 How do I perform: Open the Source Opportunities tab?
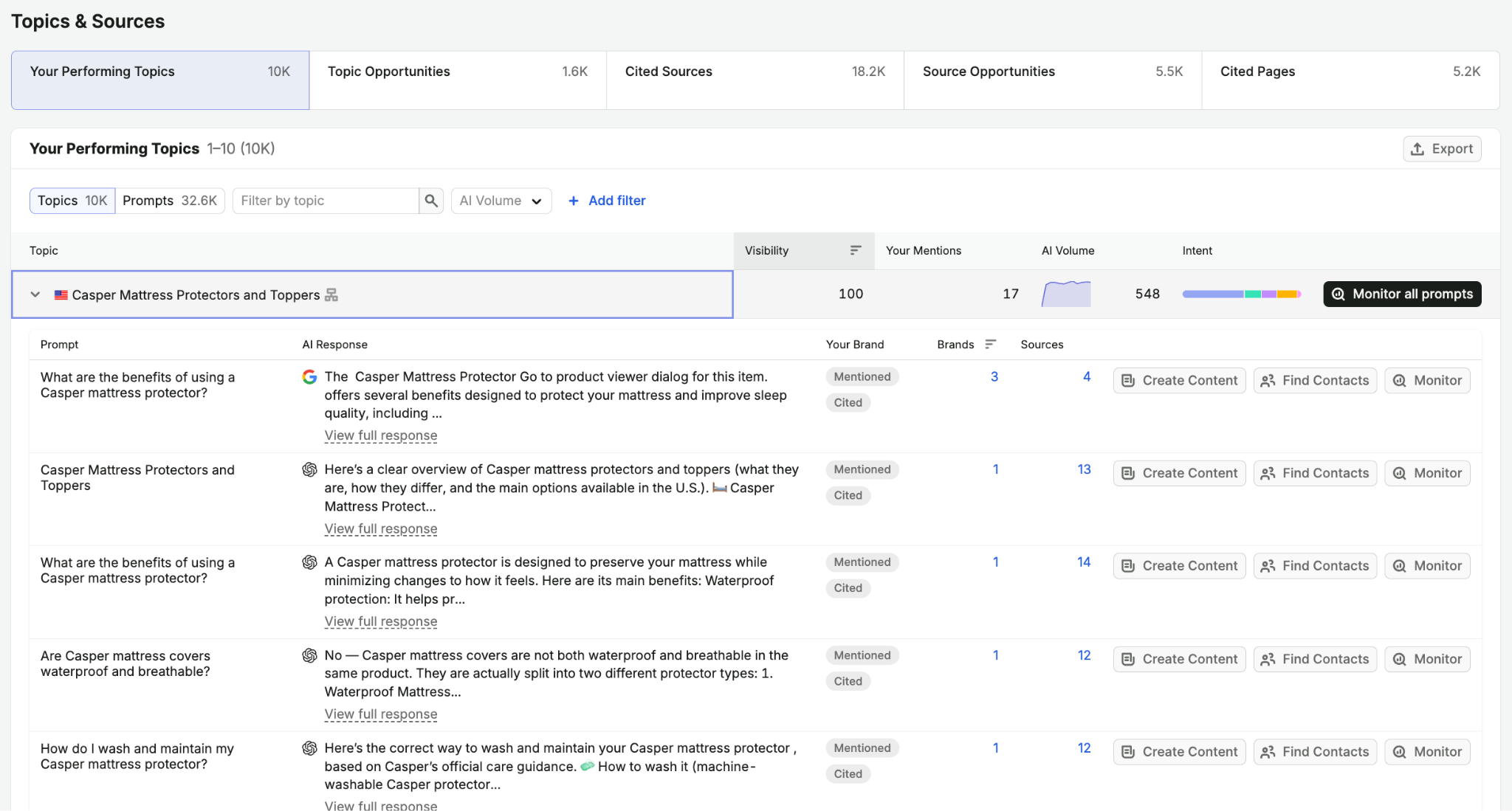(x=1053, y=80)
